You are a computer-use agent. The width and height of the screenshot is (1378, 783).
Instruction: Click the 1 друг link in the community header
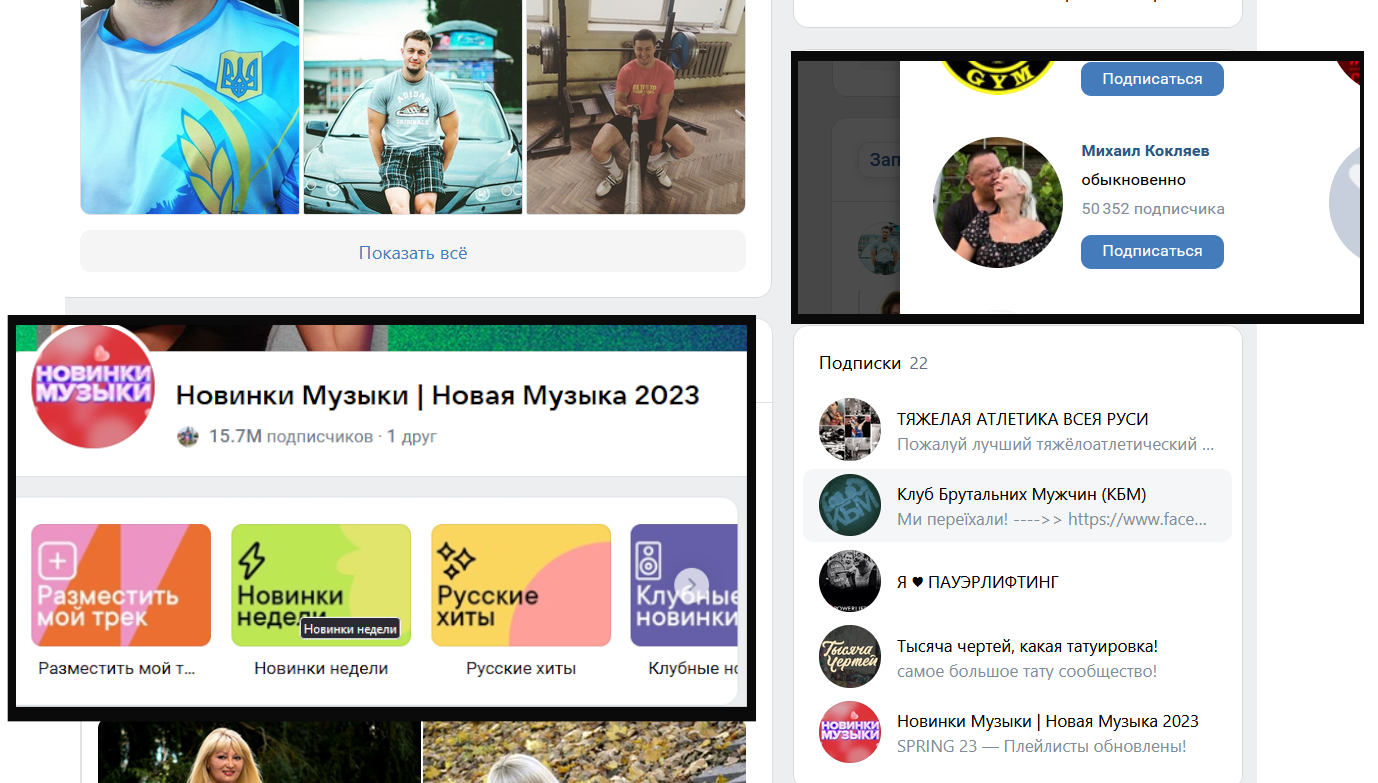pos(412,437)
